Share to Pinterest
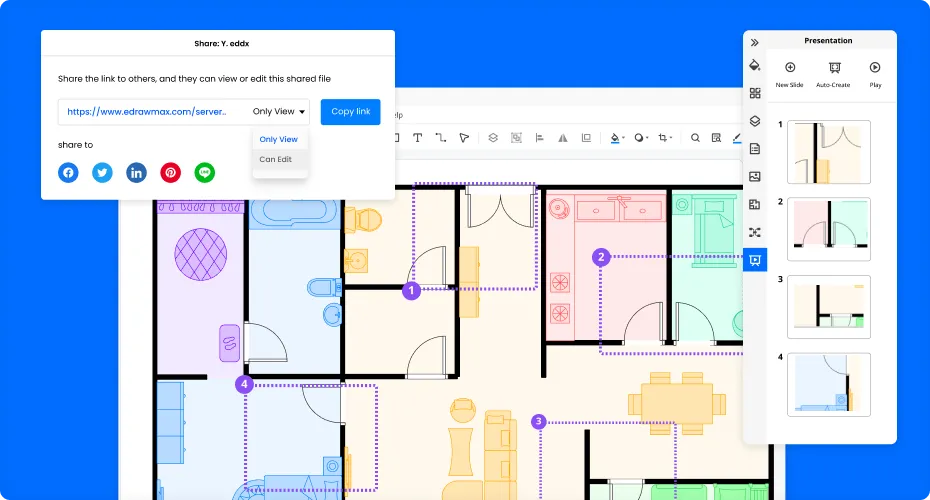Image resolution: width=930 pixels, height=500 pixels. 171,173
